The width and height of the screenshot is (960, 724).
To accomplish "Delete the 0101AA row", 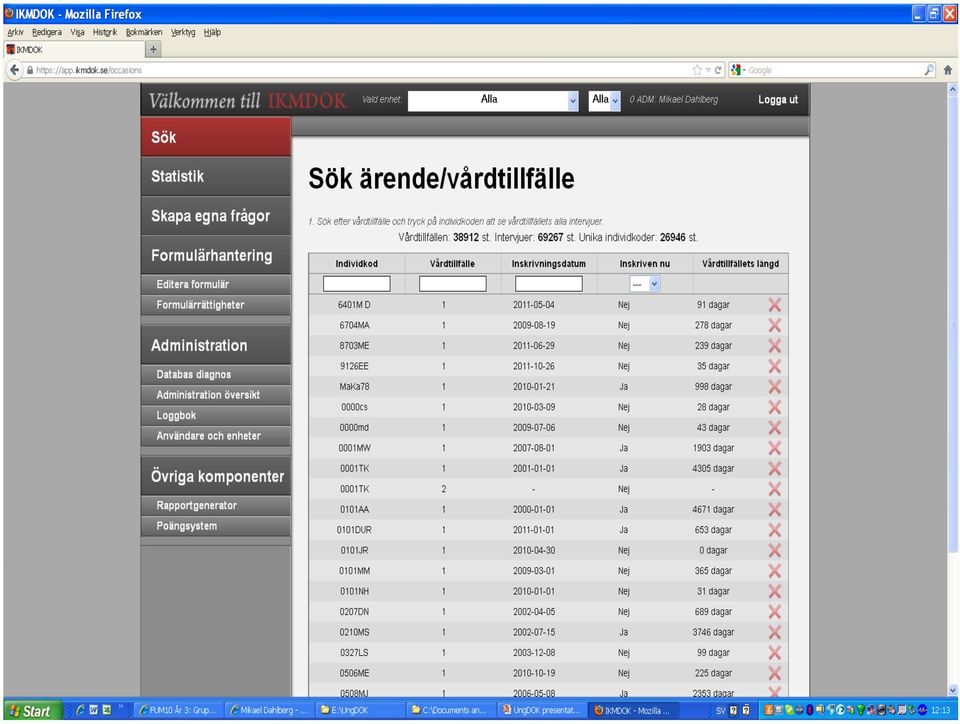I will click(774, 509).
